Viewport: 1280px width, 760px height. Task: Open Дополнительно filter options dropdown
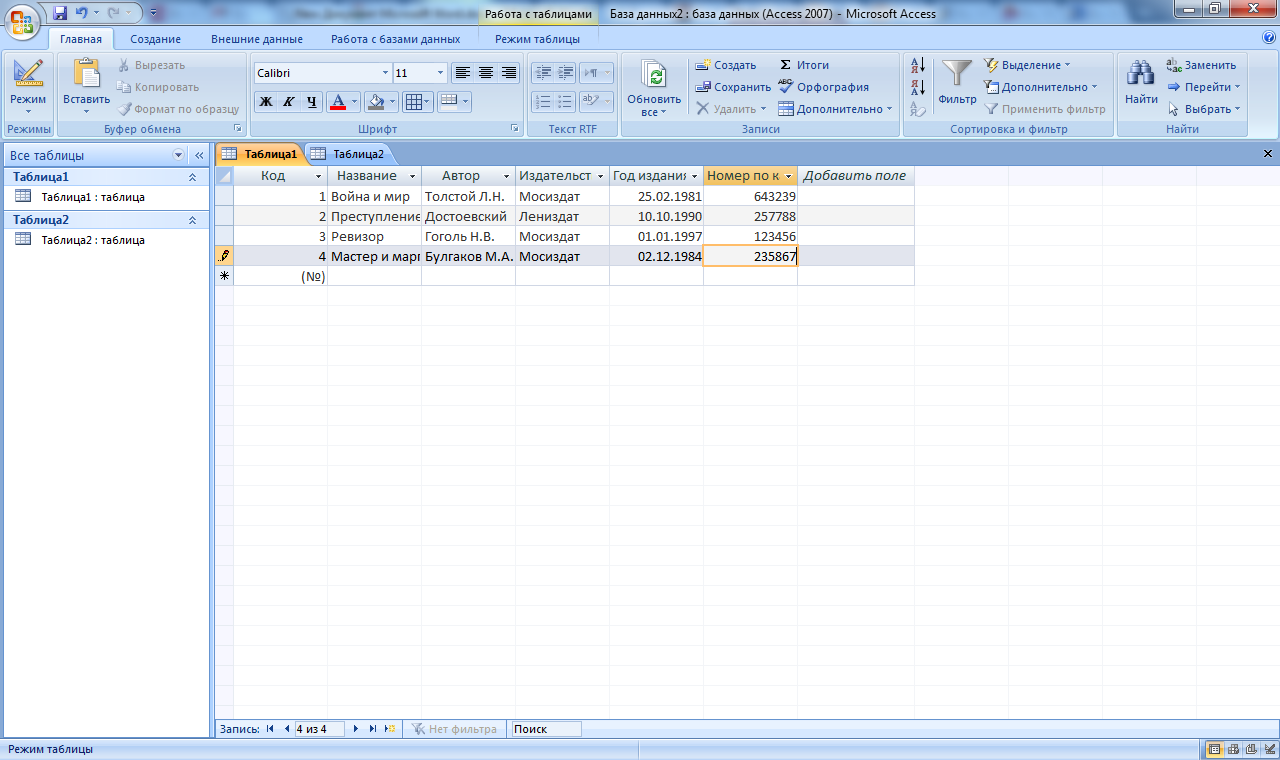[x=1041, y=87]
